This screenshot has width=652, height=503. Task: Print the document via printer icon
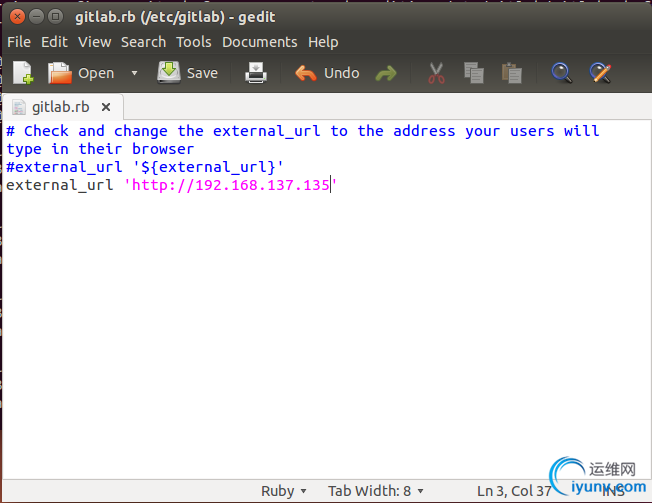pos(256,73)
